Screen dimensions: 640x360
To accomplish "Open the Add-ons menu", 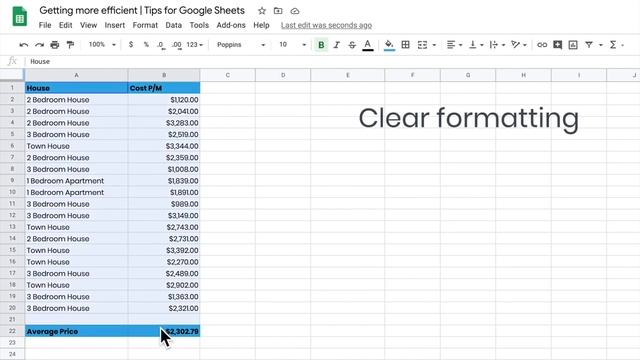I will 231,25.
